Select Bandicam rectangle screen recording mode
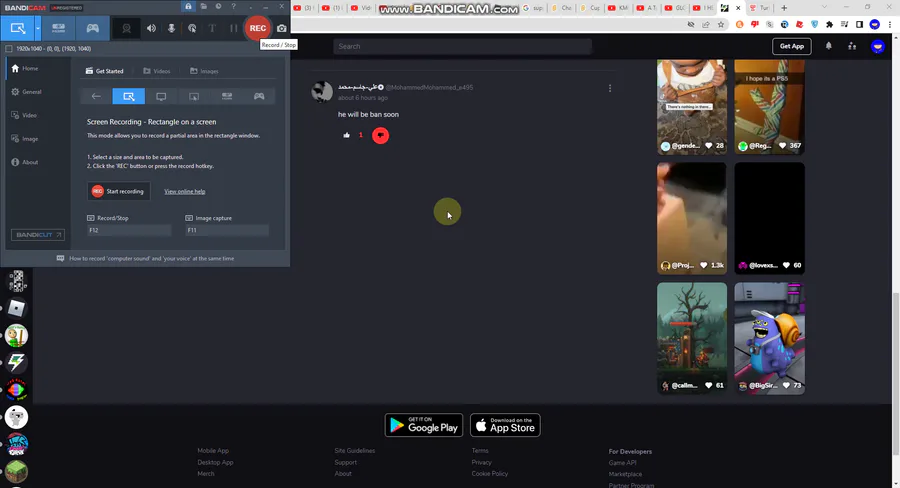This screenshot has height=488, width=900. pyautogui.click(x=17, y=28)
